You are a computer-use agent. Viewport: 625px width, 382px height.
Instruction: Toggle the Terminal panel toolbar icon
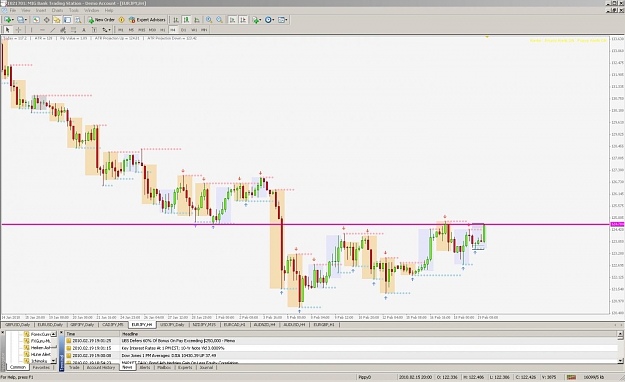(x=67, y=20)
